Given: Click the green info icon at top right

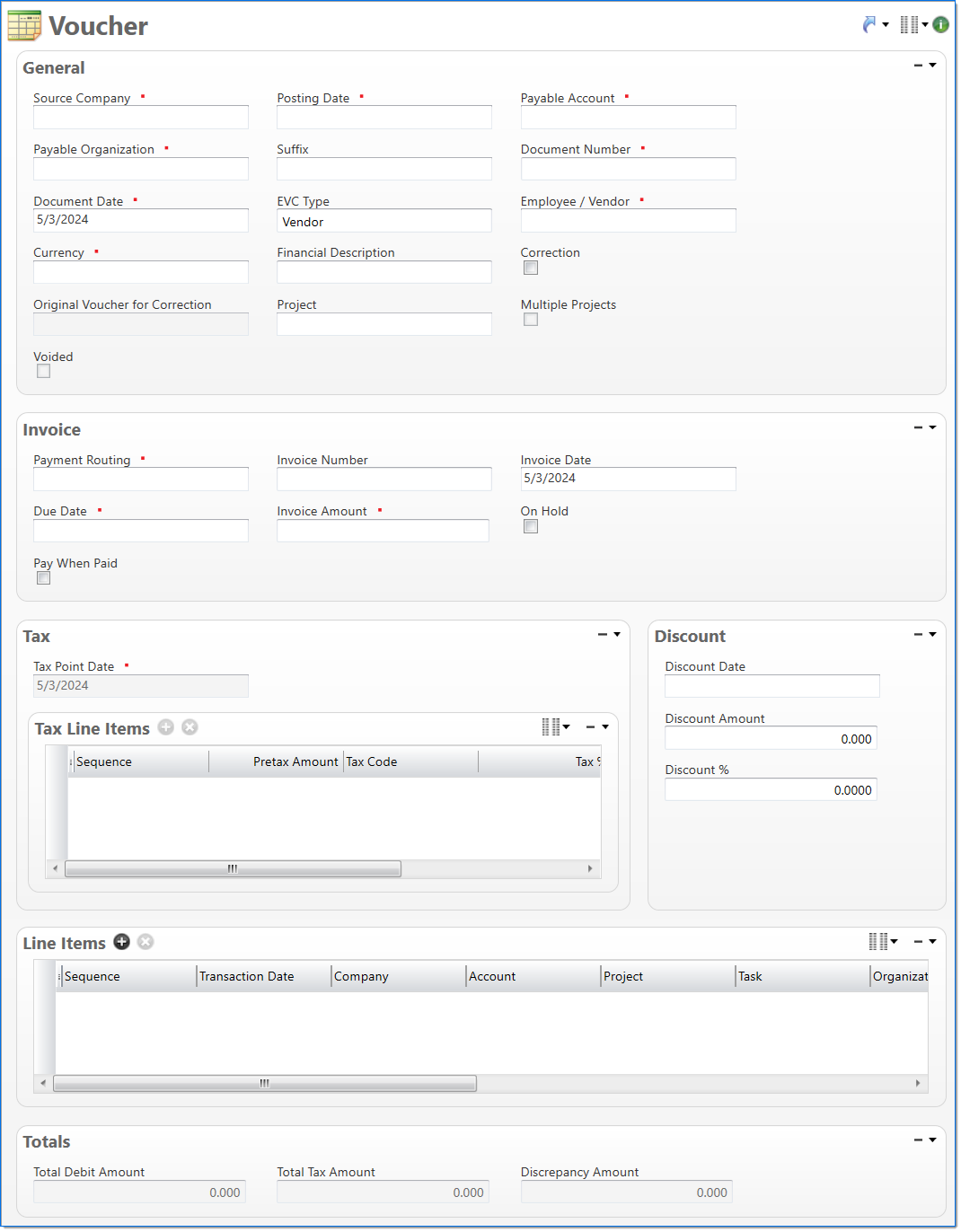Looking at the screenshot, I should (940, 25).
